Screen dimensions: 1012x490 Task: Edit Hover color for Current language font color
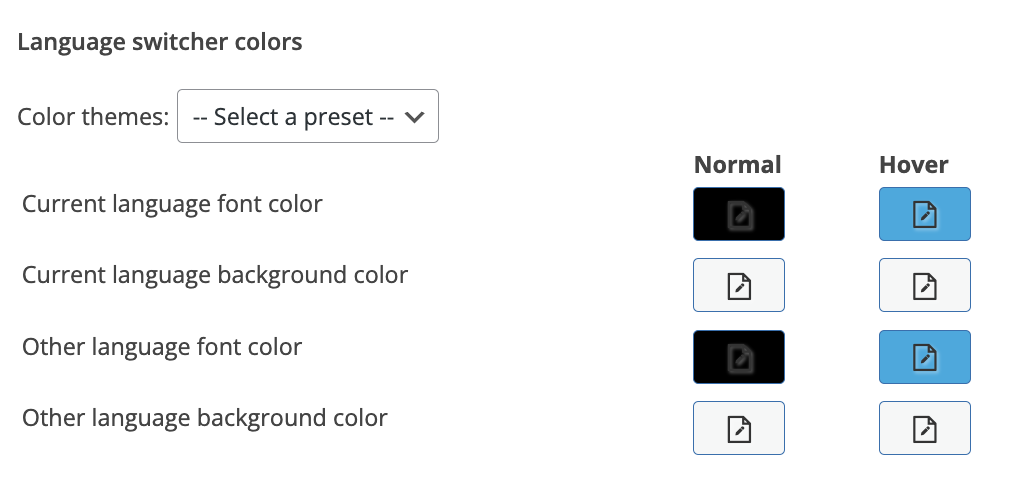(x=925, y=214)
